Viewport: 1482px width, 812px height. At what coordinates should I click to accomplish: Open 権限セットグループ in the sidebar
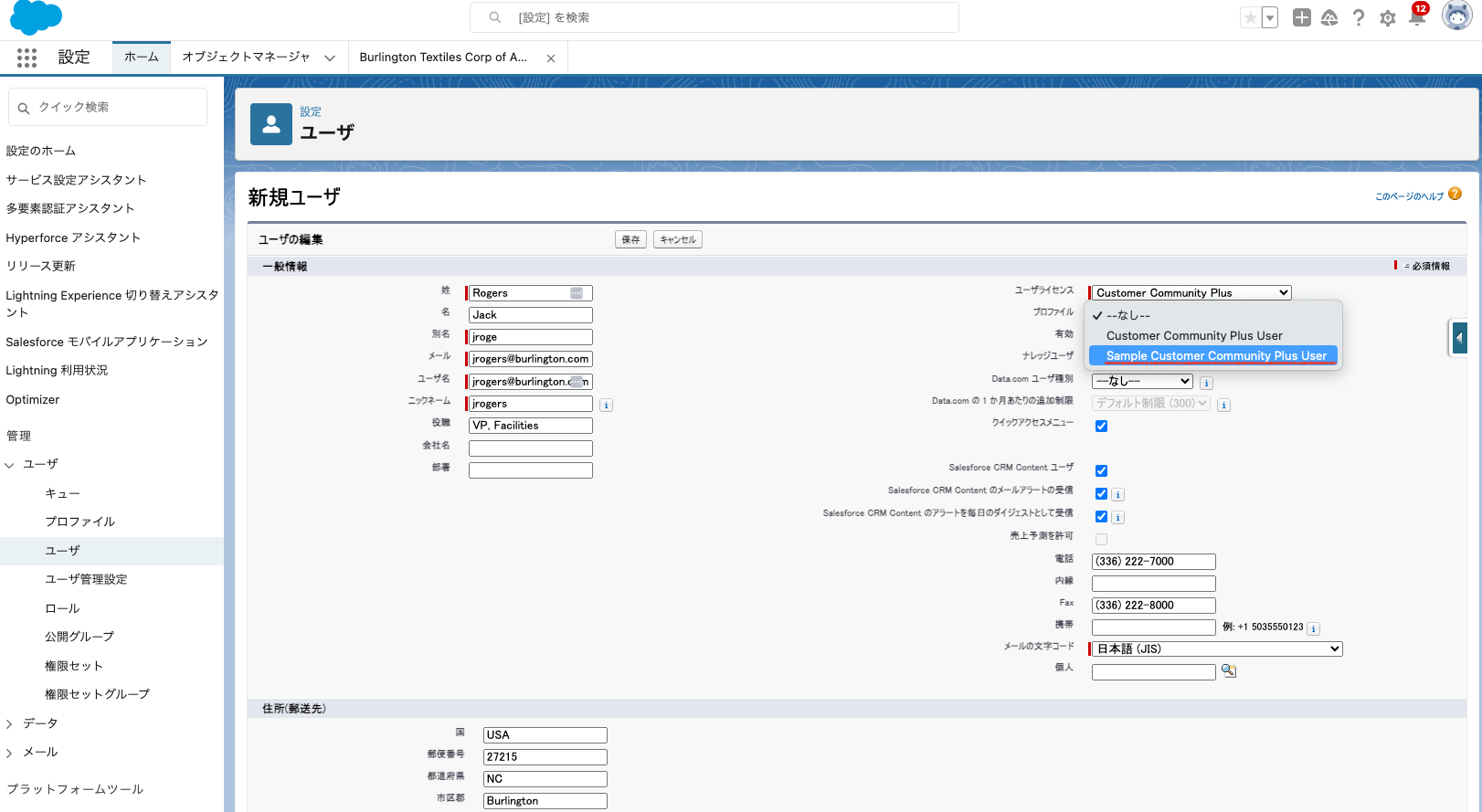tap(97, 694)
